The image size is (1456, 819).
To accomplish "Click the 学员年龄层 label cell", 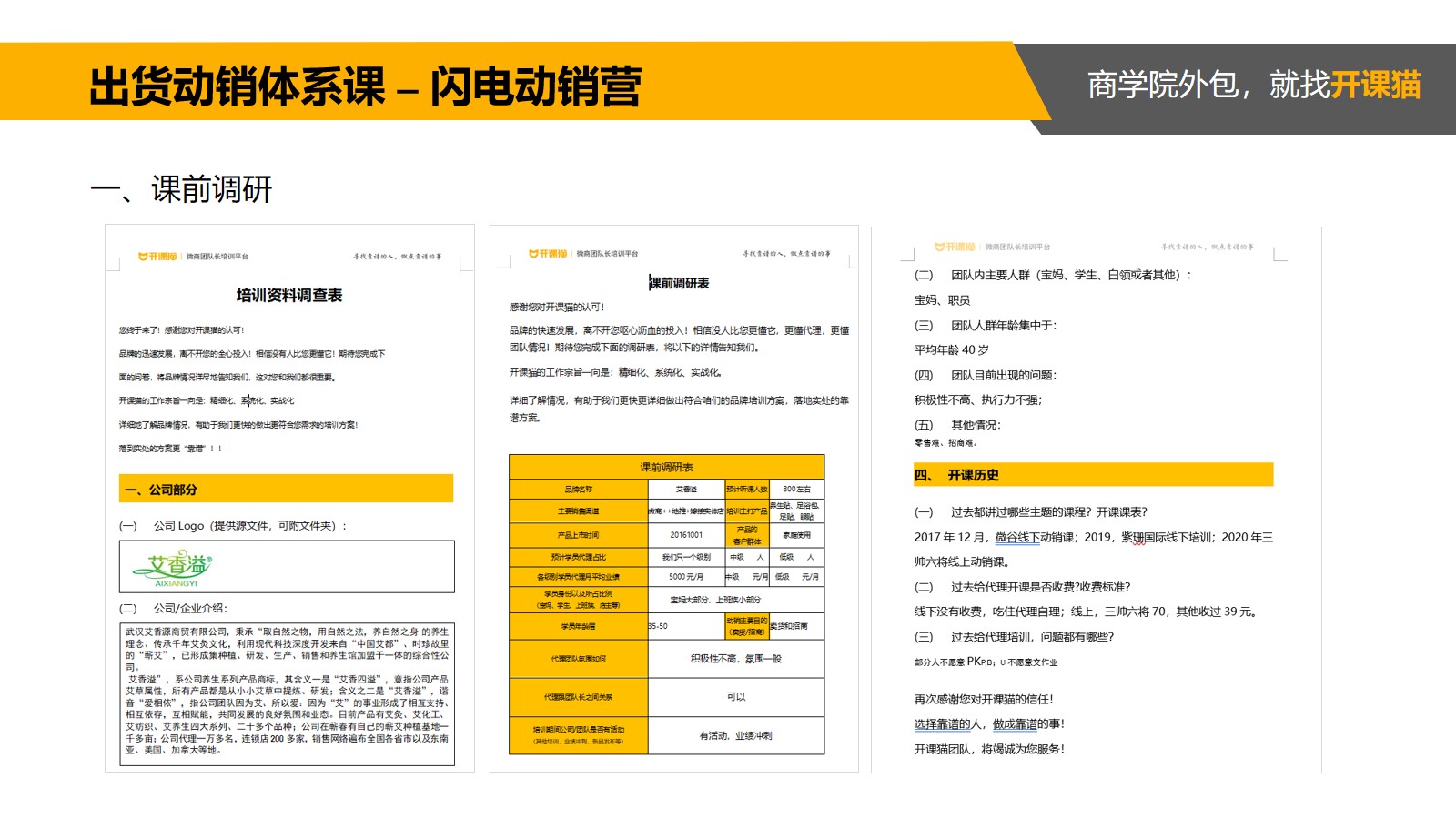I will 579,626.
